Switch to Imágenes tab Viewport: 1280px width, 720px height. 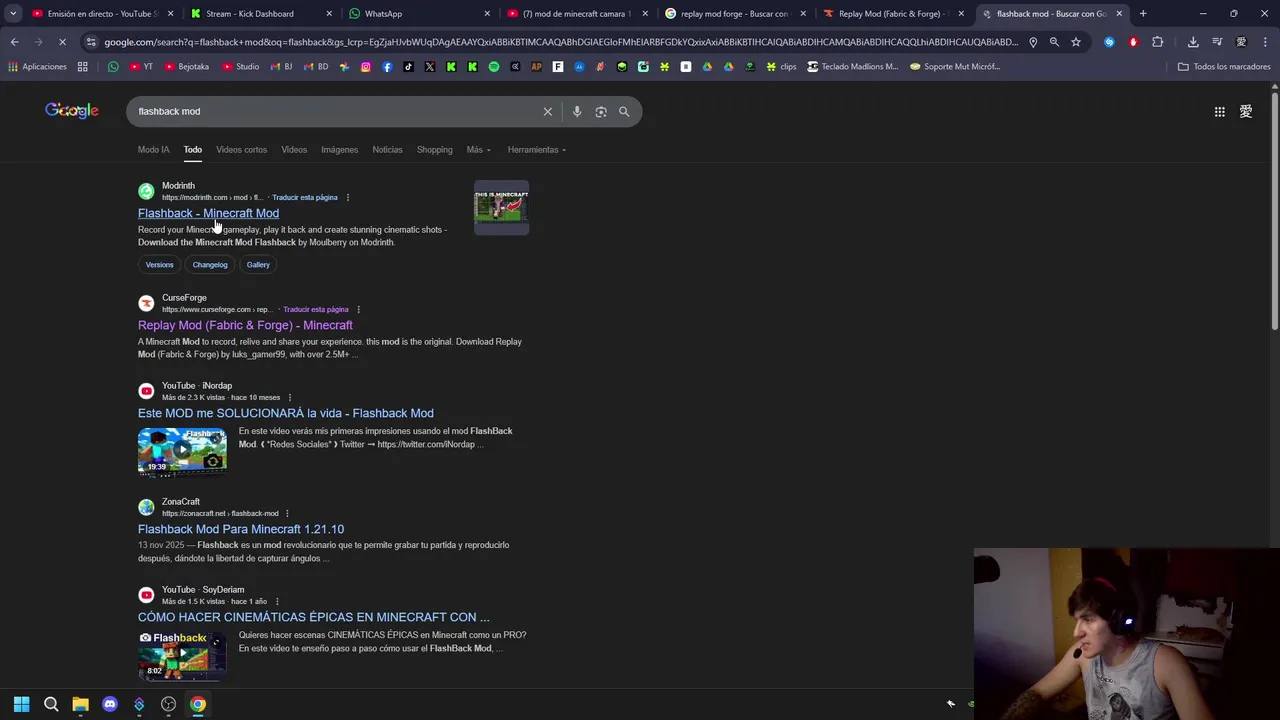(339, 150)
